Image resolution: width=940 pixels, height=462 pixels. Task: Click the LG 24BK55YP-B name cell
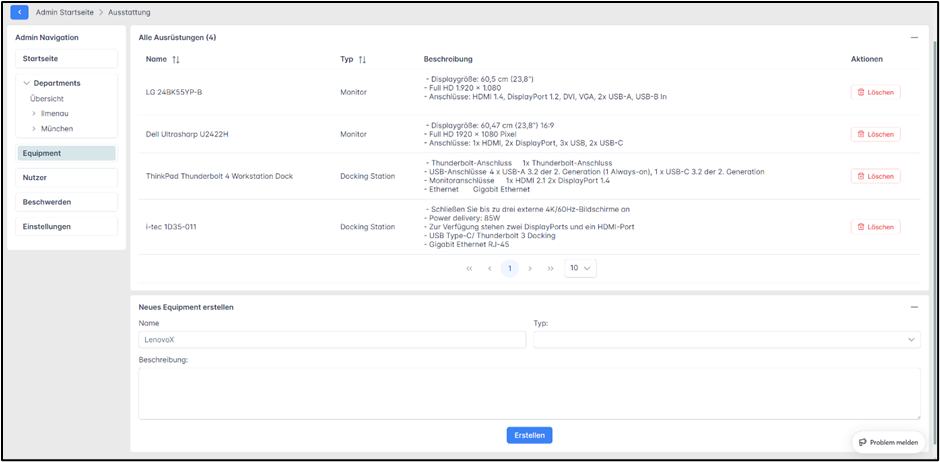click(x=174, y=92)
